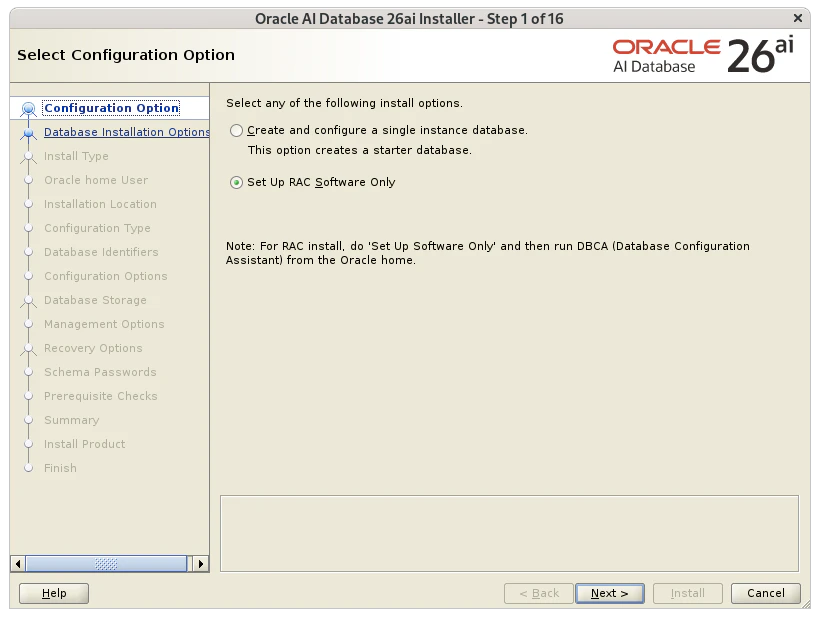The image size is (820, 618).
Task: Click the Oracle AI Database 26ai logo
Action: [x=703, y=55]
